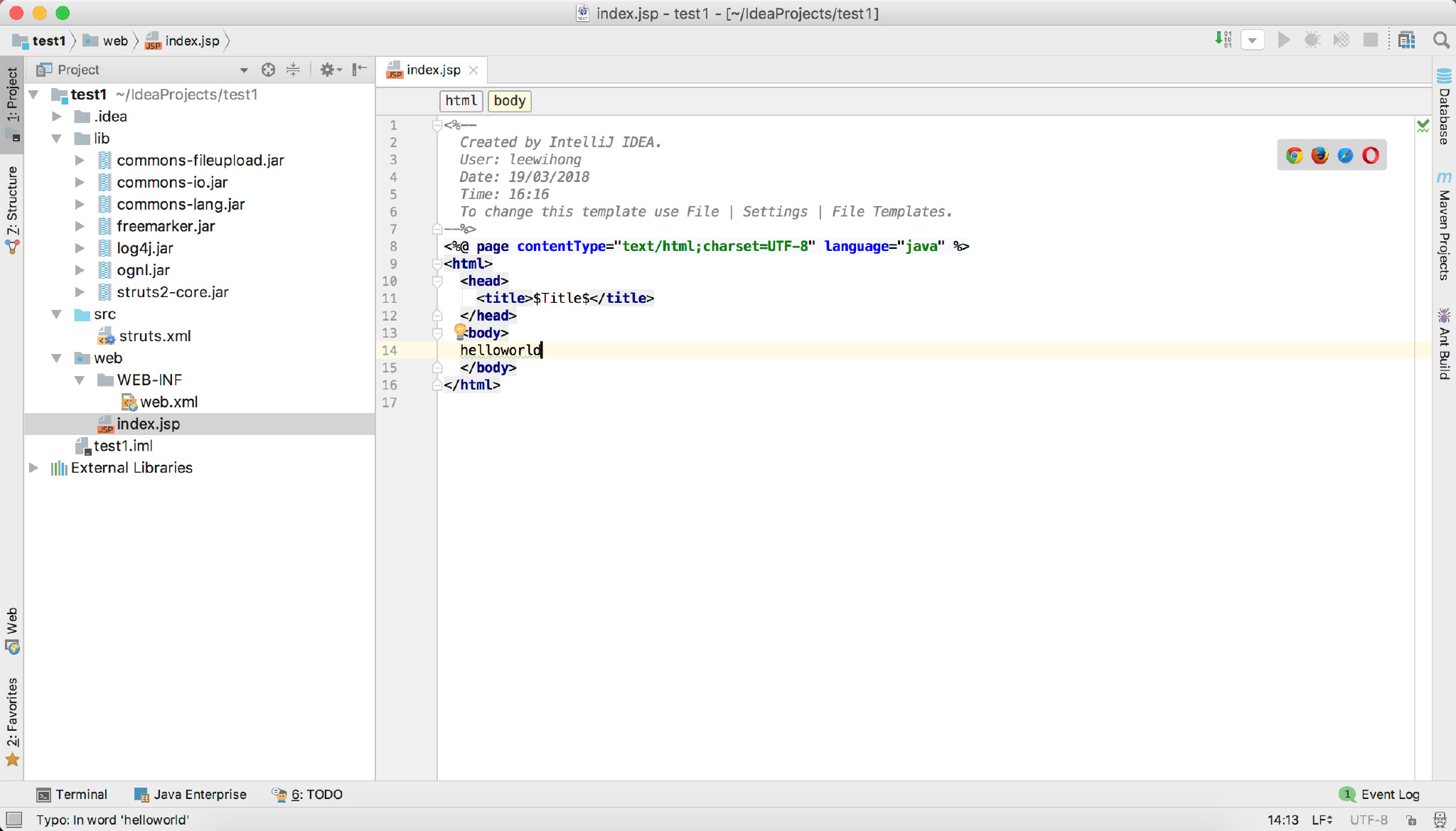1456x831 pixels.
Task: Click the Debug bug icon
Action: click(x=1312, y=41)
